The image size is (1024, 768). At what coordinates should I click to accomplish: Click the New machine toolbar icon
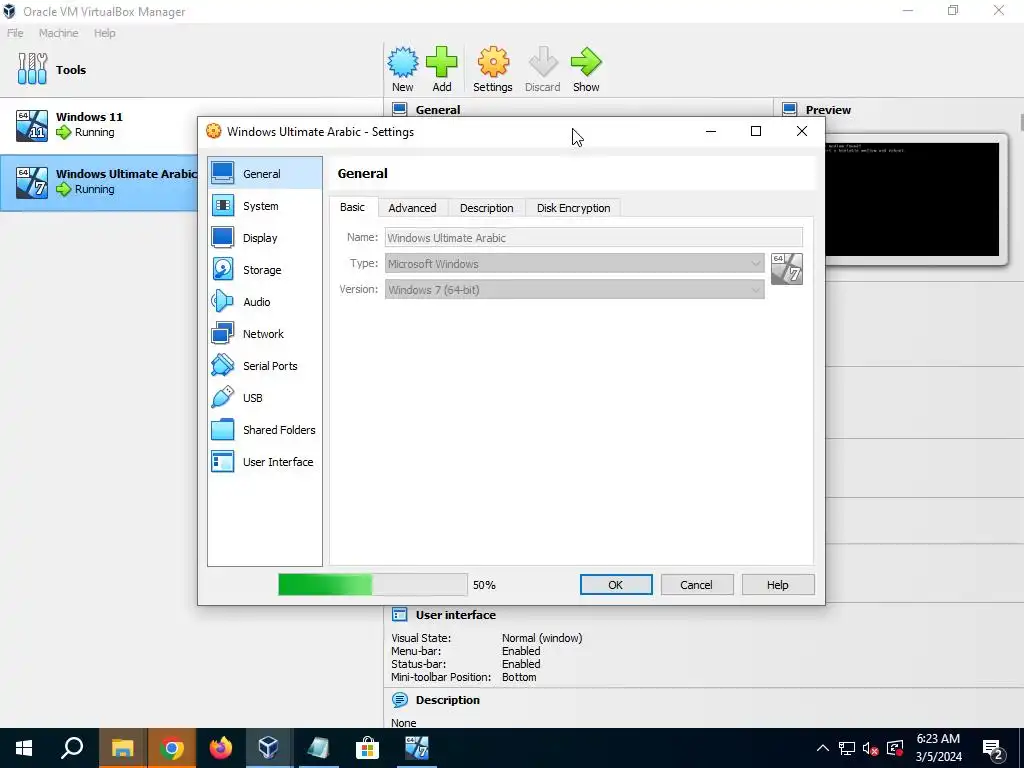coord(403,62)
